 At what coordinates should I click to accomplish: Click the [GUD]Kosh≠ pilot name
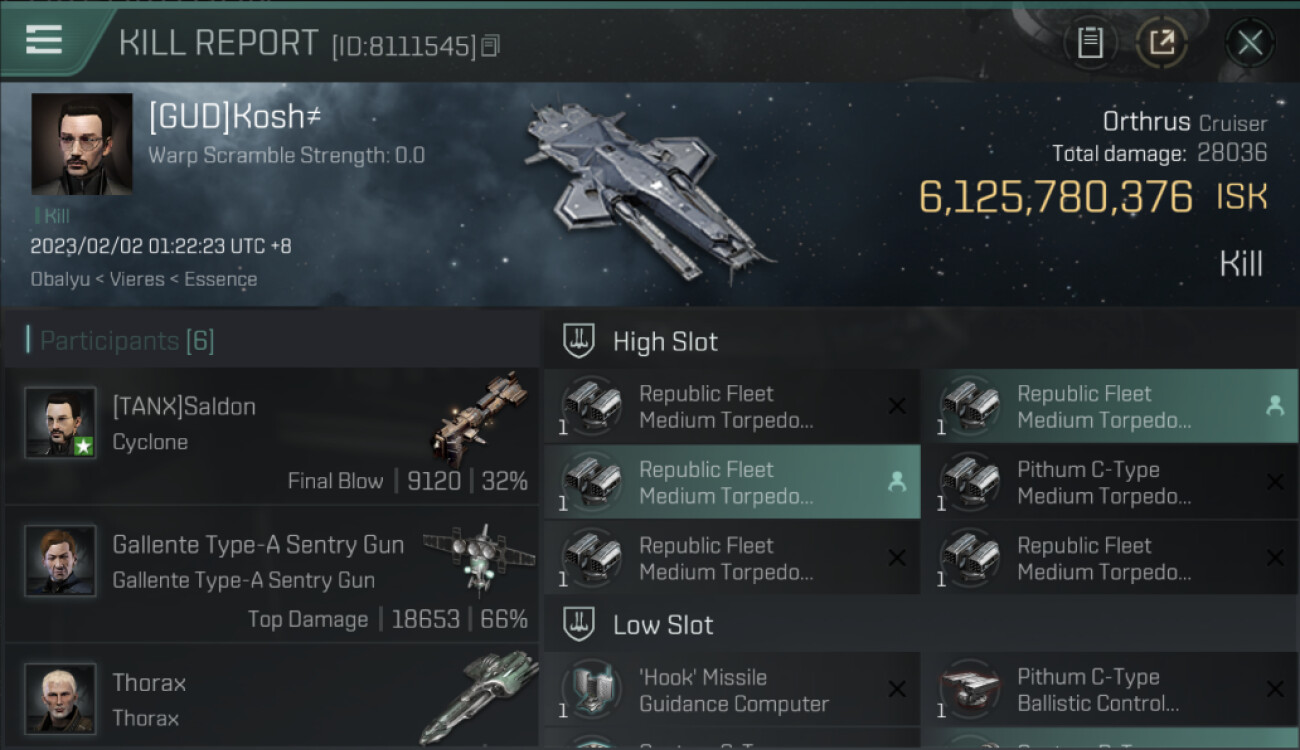point(235,117)
